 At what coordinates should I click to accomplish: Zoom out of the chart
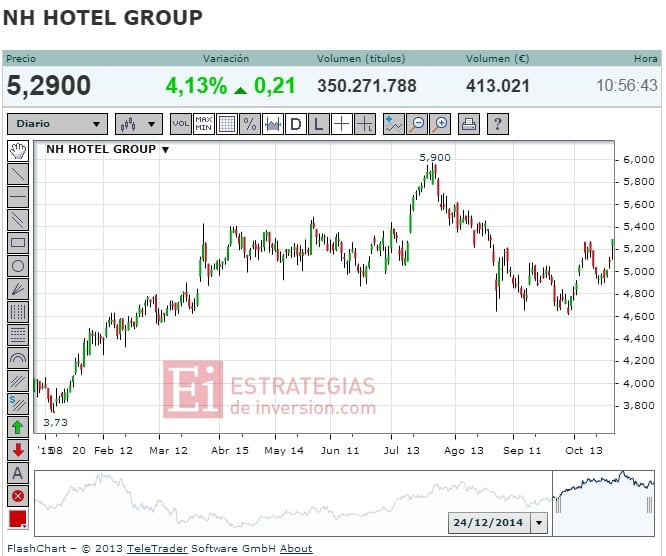point(417,124)
